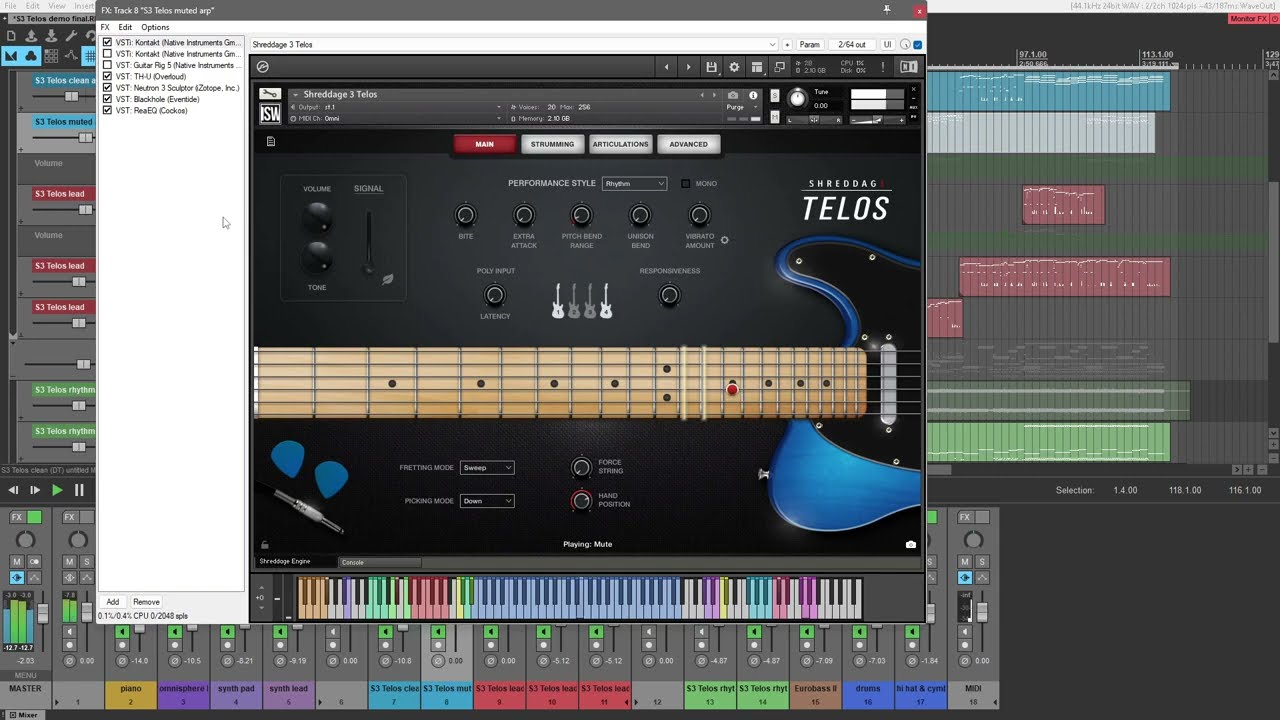Solo the MIDI track in mixer
The width and height of the screenshot is (1280, 720).
pyautogui.click(x=982, y=562)
